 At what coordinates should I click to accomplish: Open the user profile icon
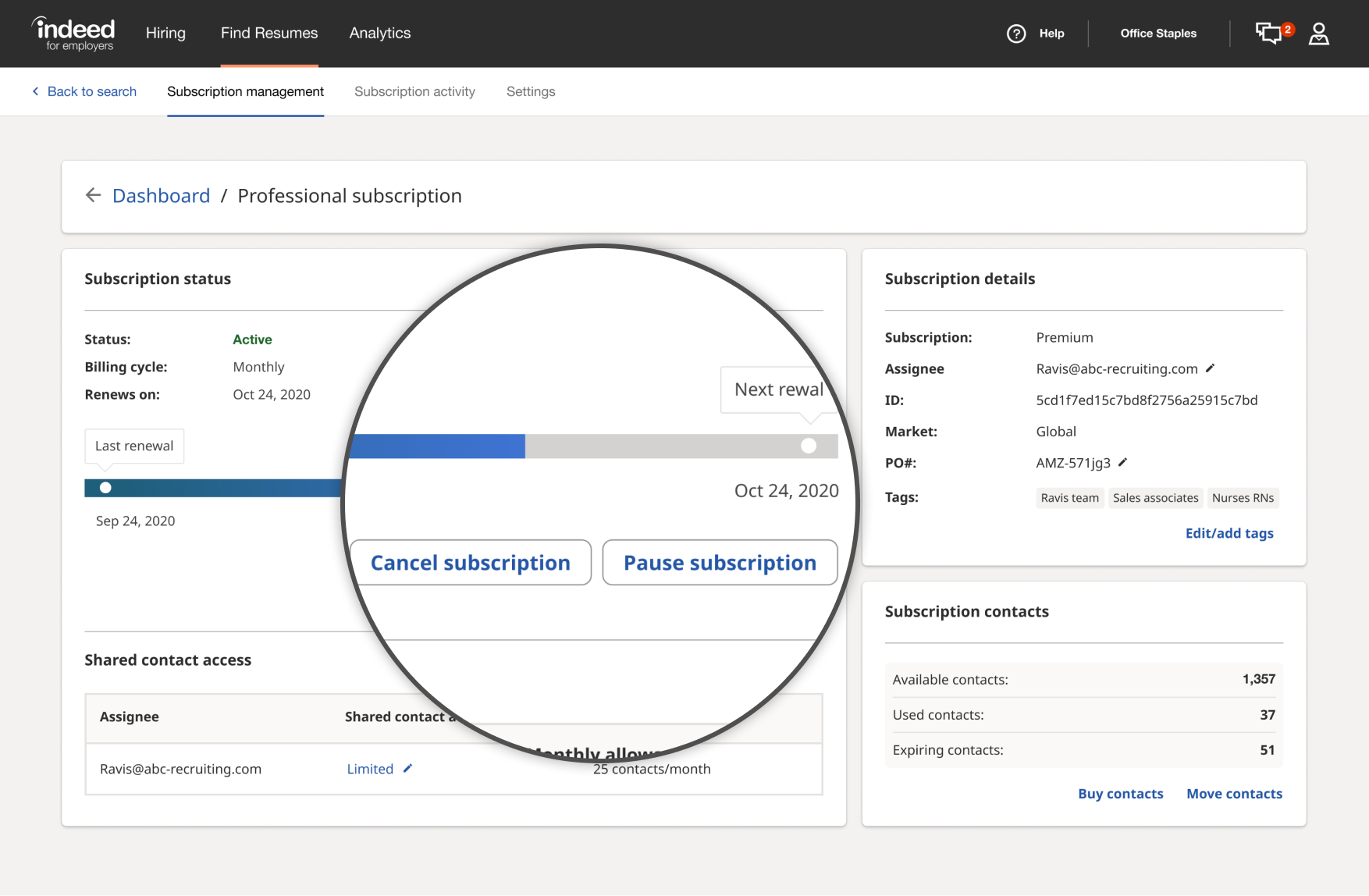pyautogui.click(x=1319, y=34)
